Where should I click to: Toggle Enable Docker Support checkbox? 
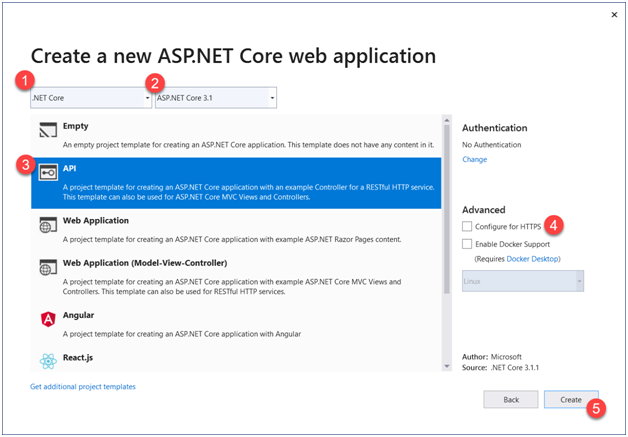coord(468,244)
